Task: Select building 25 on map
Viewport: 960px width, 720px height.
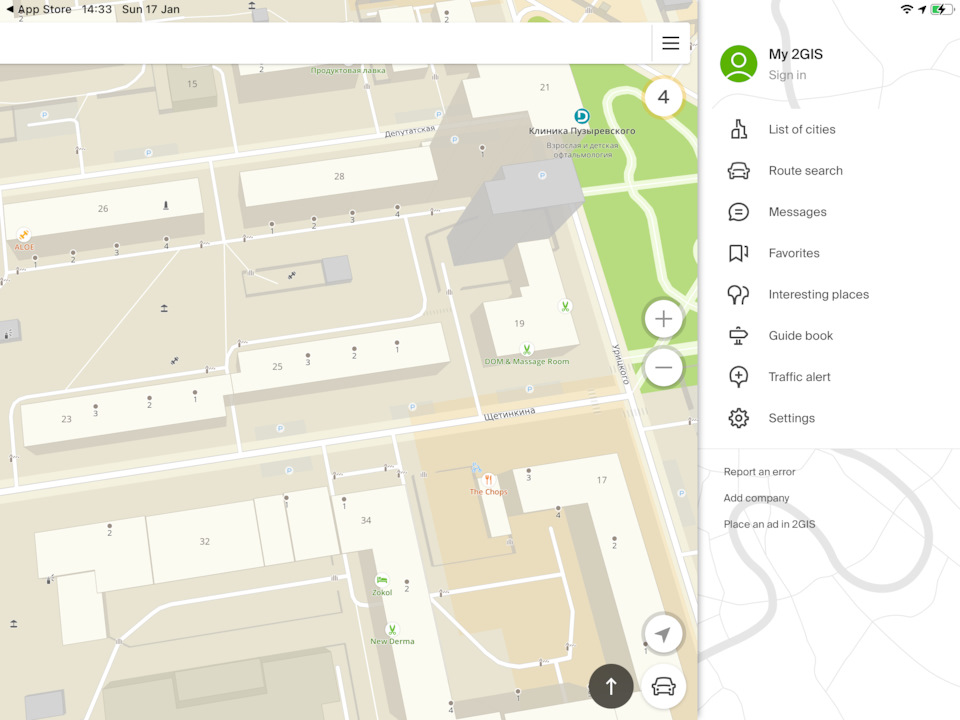Action: (x=277, y=367)
